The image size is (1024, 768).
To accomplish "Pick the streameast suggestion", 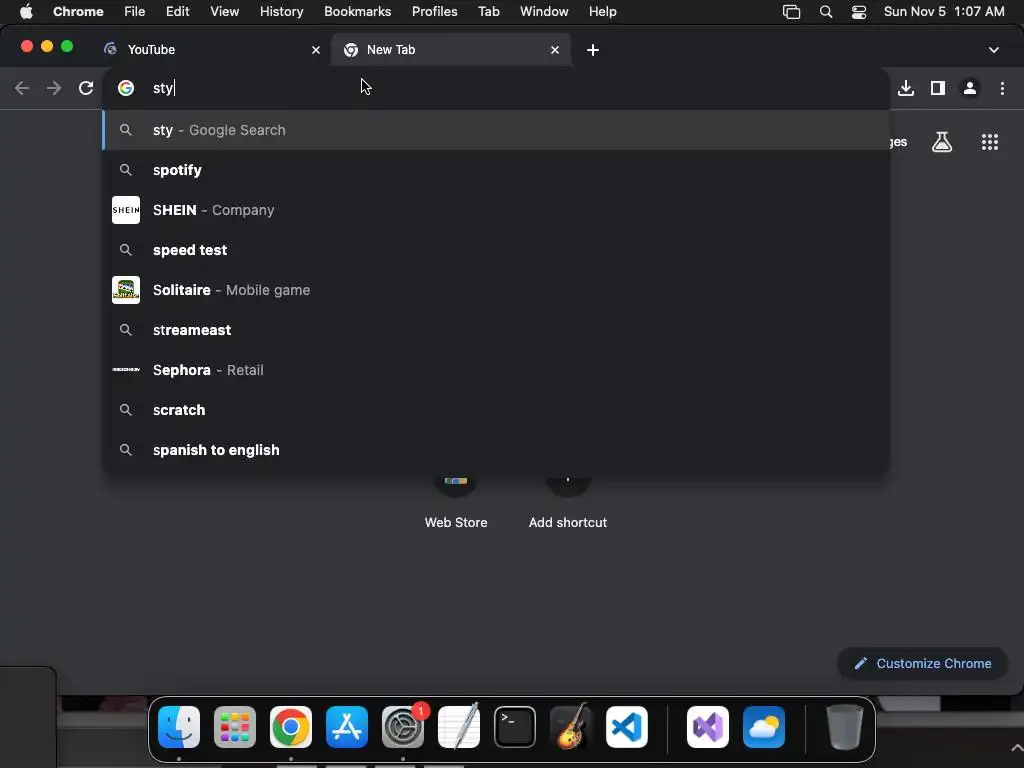I will (496, 330).
